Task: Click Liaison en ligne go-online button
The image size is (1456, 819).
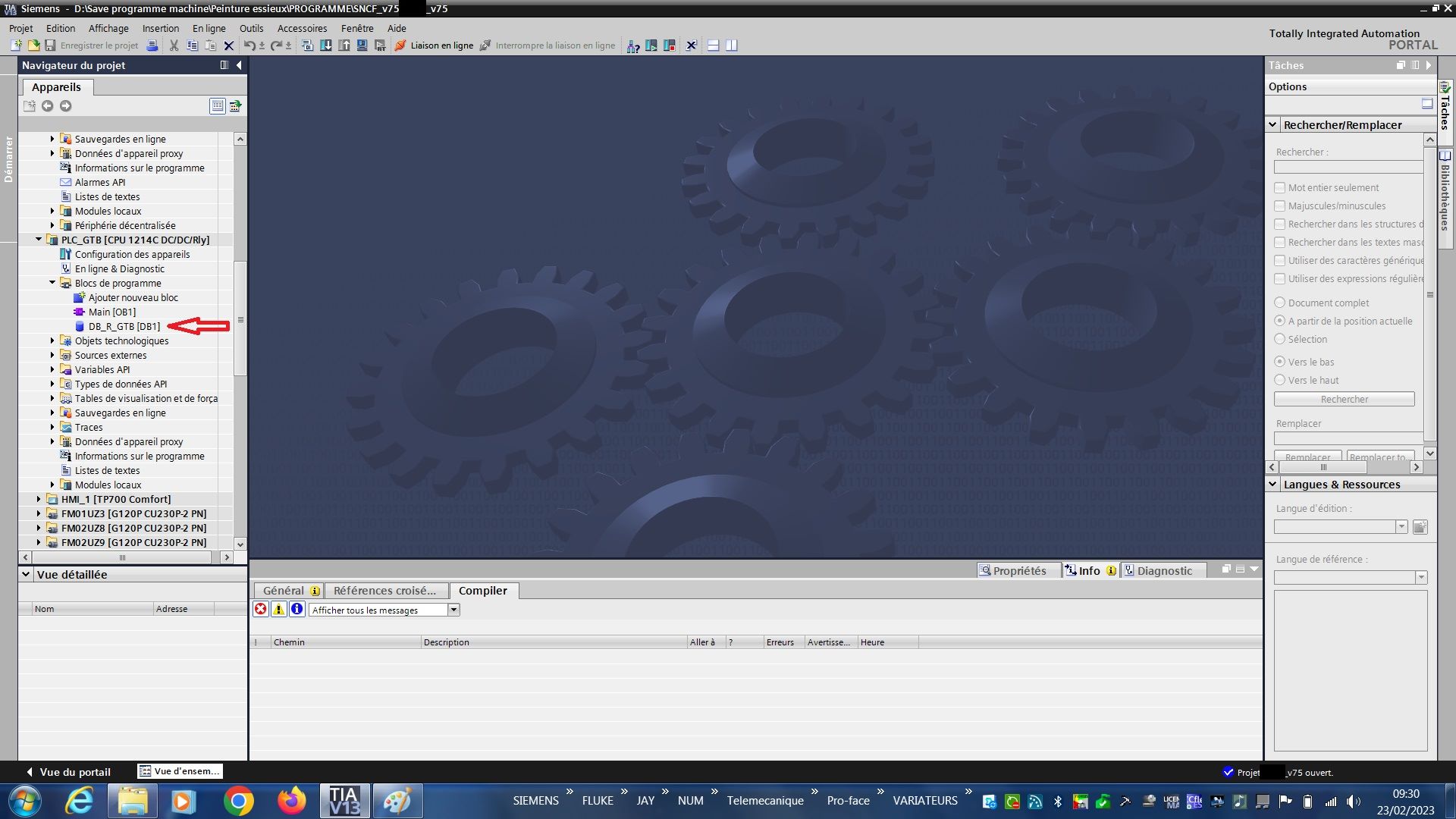Action: click(434, 45)
